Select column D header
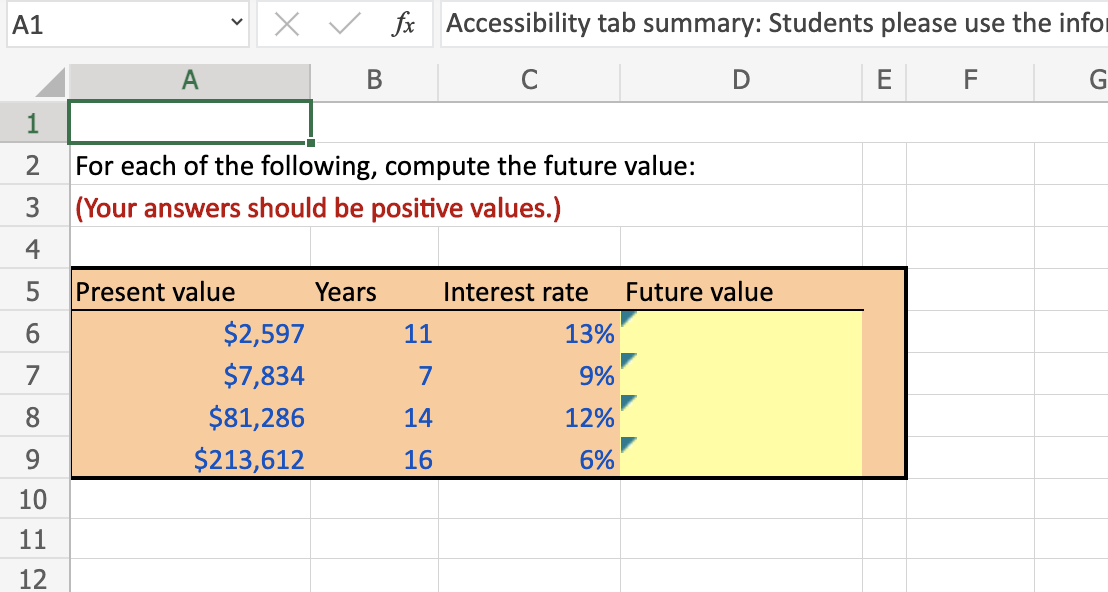The image size is (1108, 592). point(740,81)
